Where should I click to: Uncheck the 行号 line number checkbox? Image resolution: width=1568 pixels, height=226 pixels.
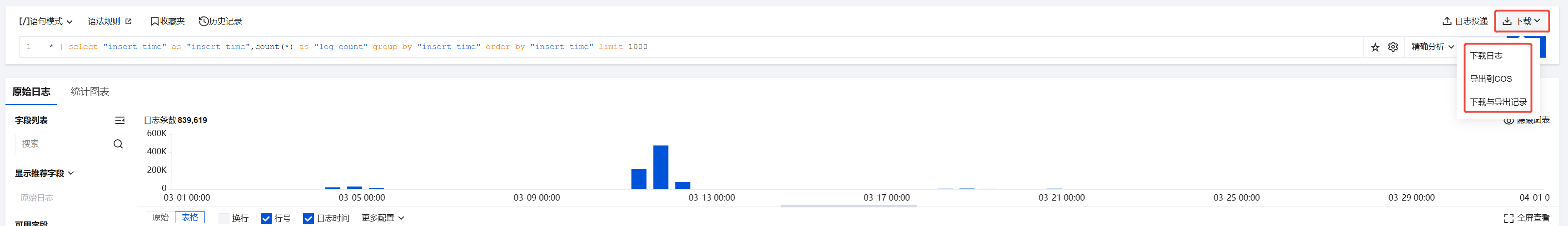266,219
